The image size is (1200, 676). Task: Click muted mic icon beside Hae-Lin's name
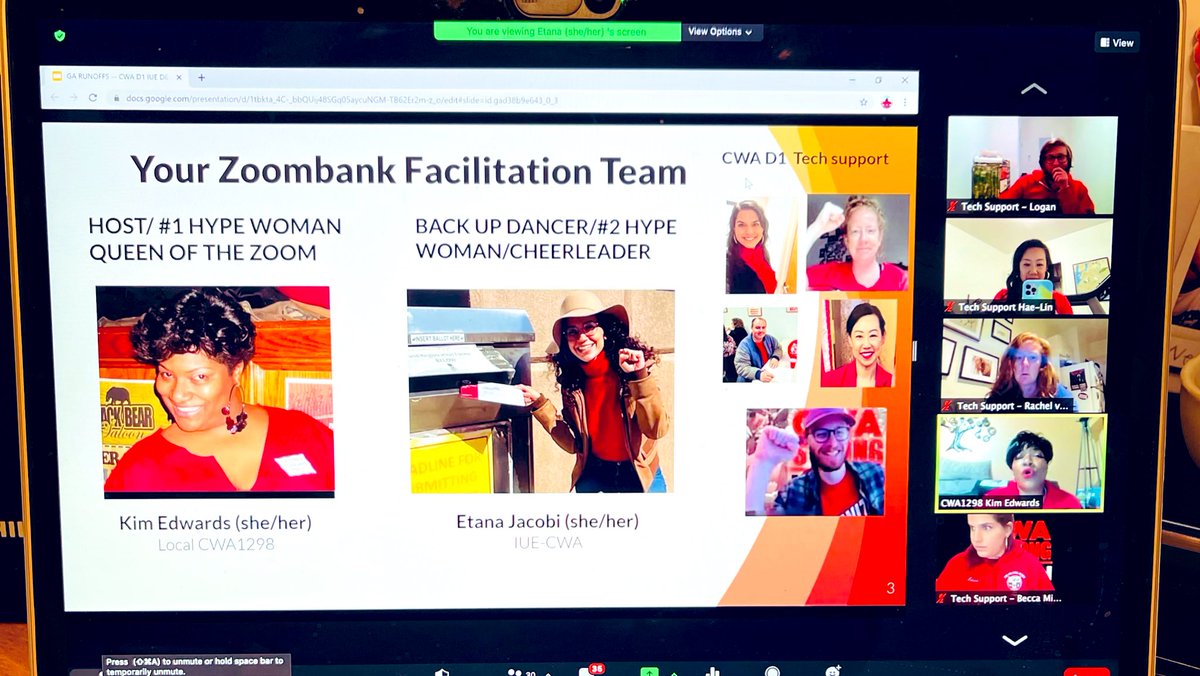click(x=949, y=307)
